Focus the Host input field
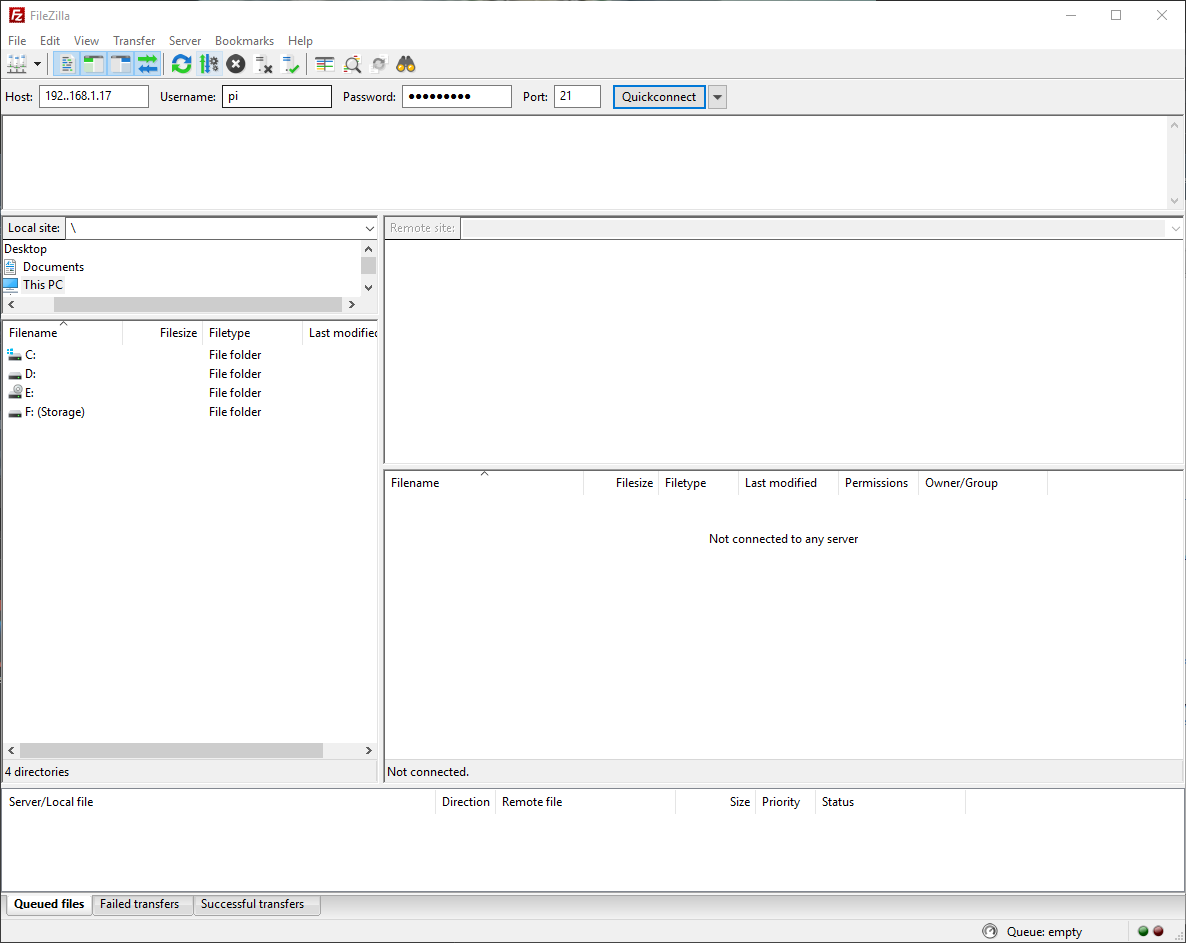Viewport: 1186px width, 943px height. (94, 96)
